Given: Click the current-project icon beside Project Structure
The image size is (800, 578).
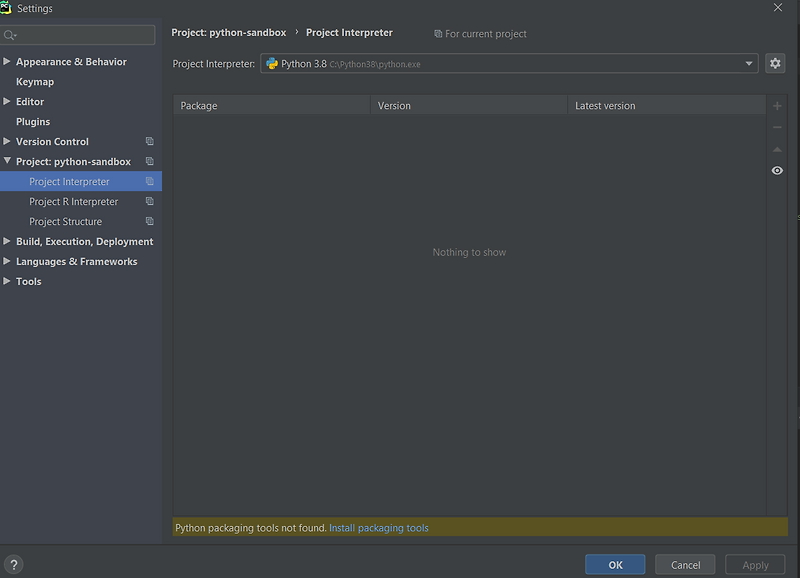Looking at the screenshot, I should [x=150, y=221].
